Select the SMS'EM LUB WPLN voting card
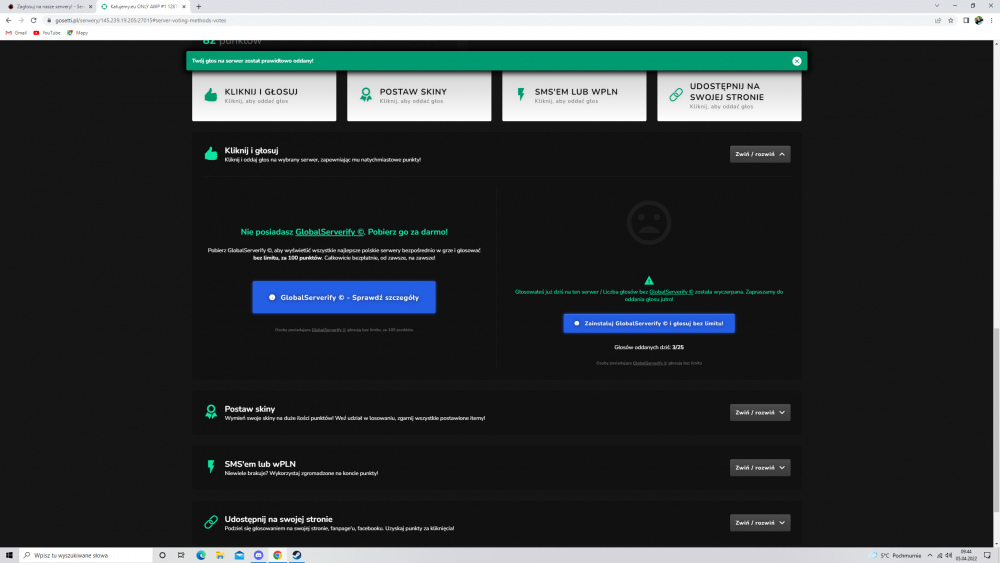This screenshot has height=563, width=1000. pyautogui.click(x=574, y=96)
